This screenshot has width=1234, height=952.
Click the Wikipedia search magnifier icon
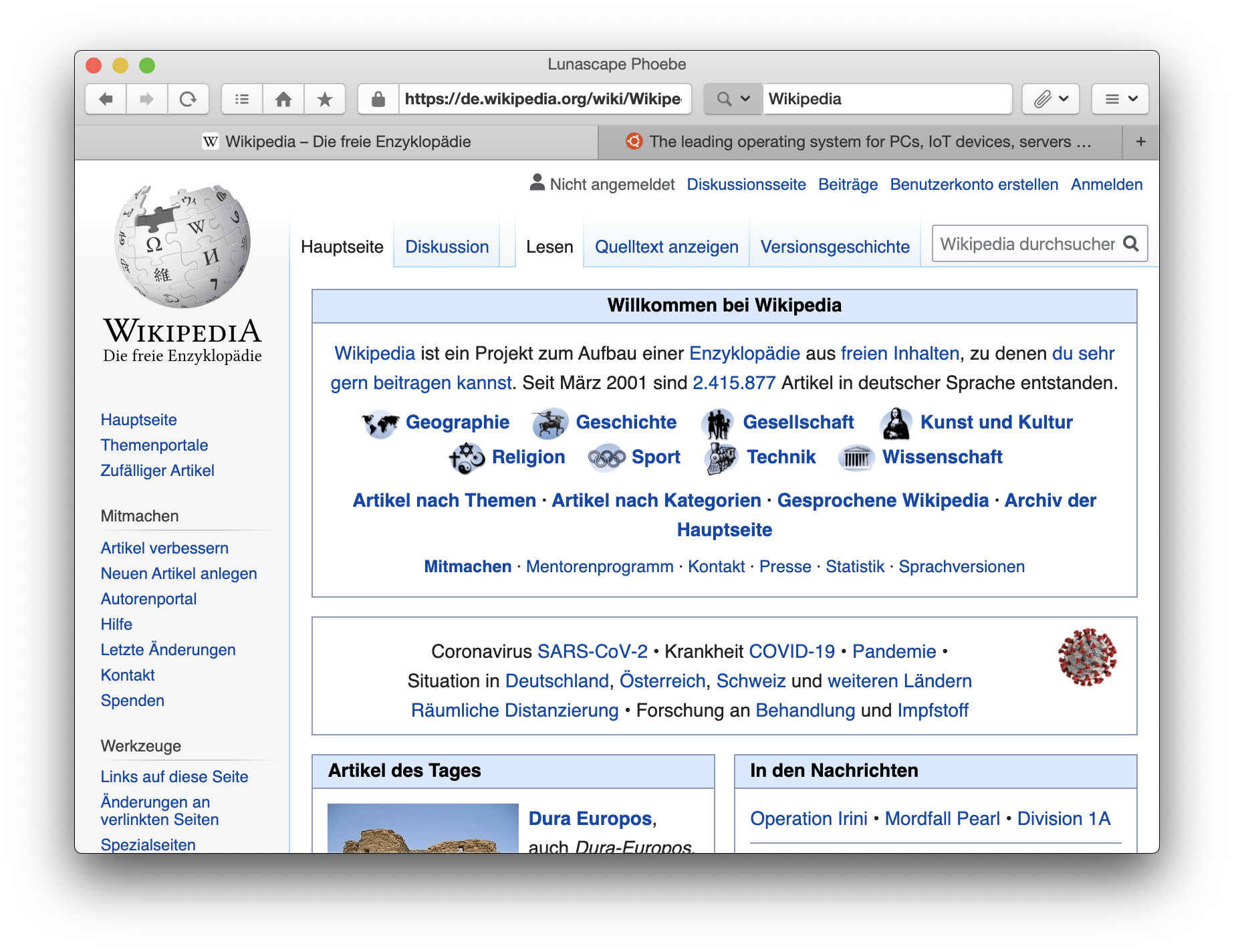[1131, 243]
